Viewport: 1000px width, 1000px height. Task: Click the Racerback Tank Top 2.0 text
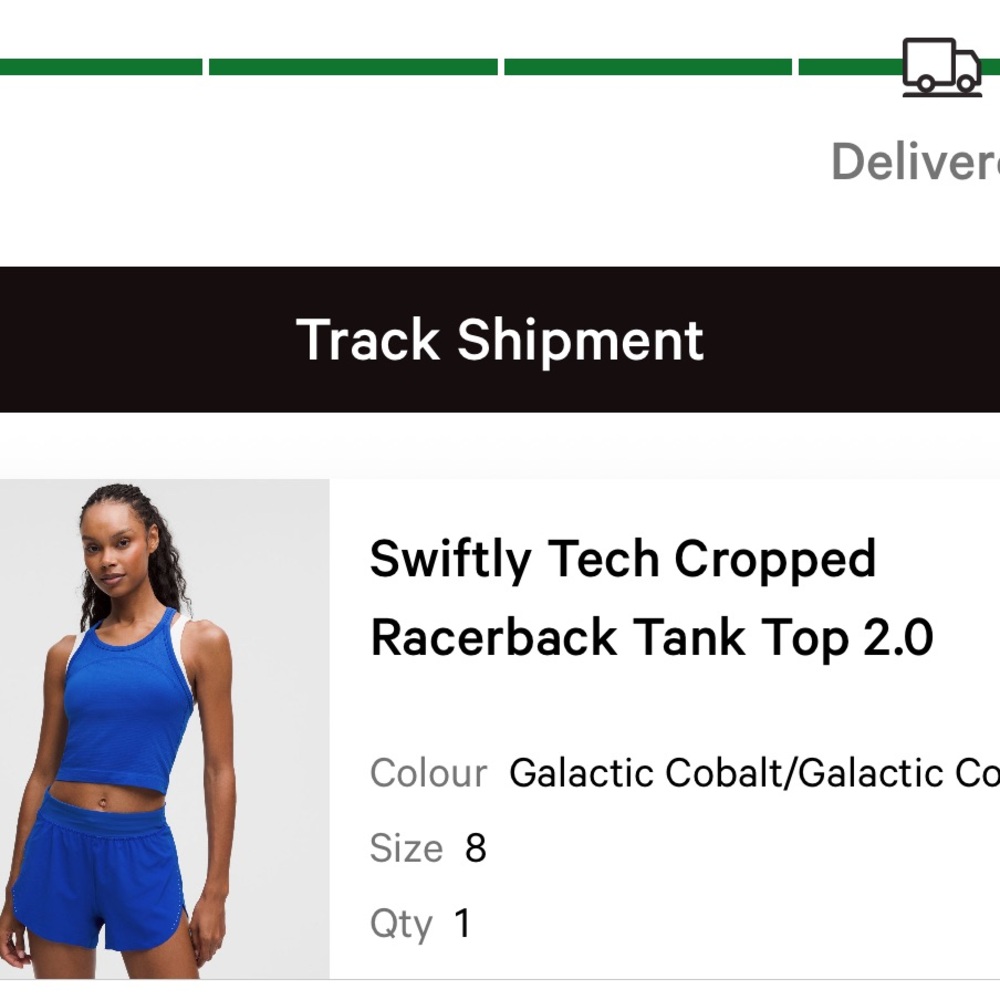(651, 637)
